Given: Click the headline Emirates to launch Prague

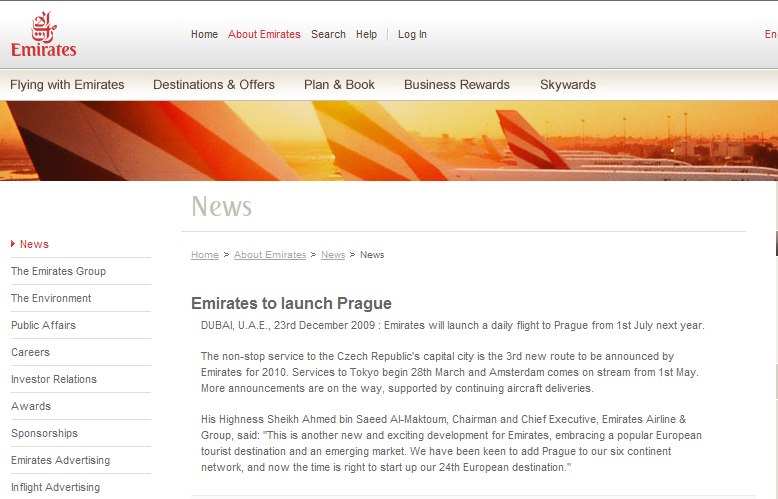Looking at the screenshot, I should pos(291,303).
